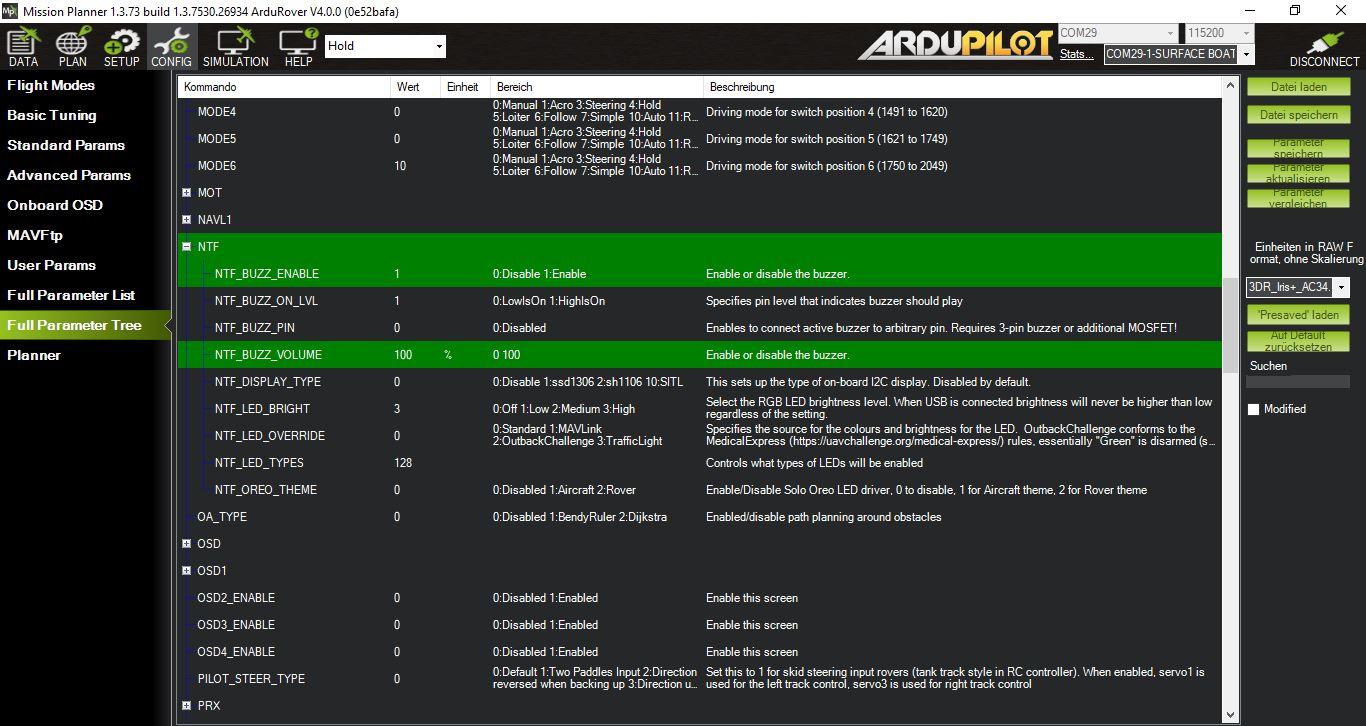1366x726 pixels.
Task: Click the Kommando column header
Action: pyautogui.click(x=285, y=87)
